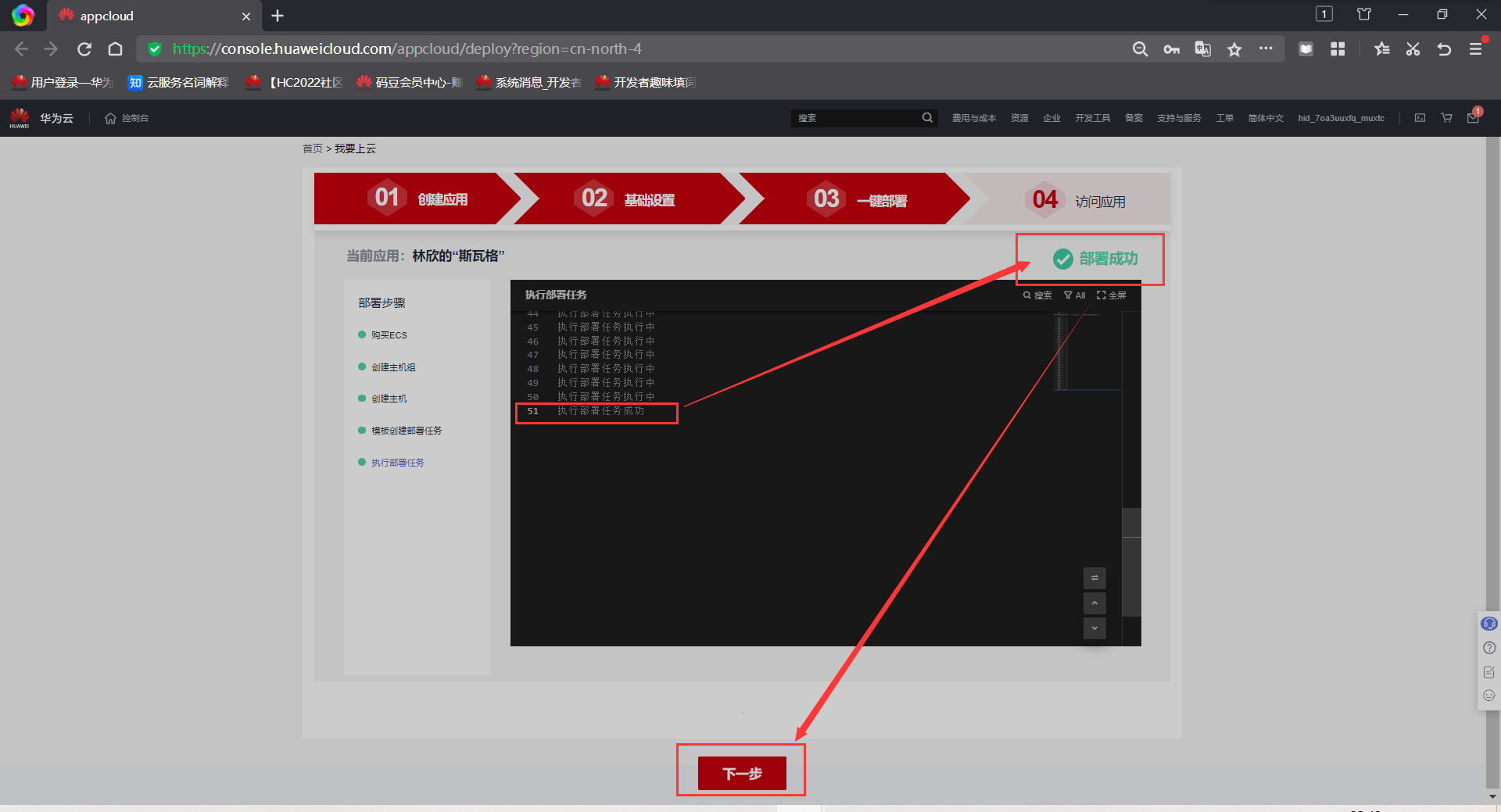The height and width of the screenshot is (812, 1501).
Task: Open the customer service icon on right edge
Action: [x=1489, y=624]
